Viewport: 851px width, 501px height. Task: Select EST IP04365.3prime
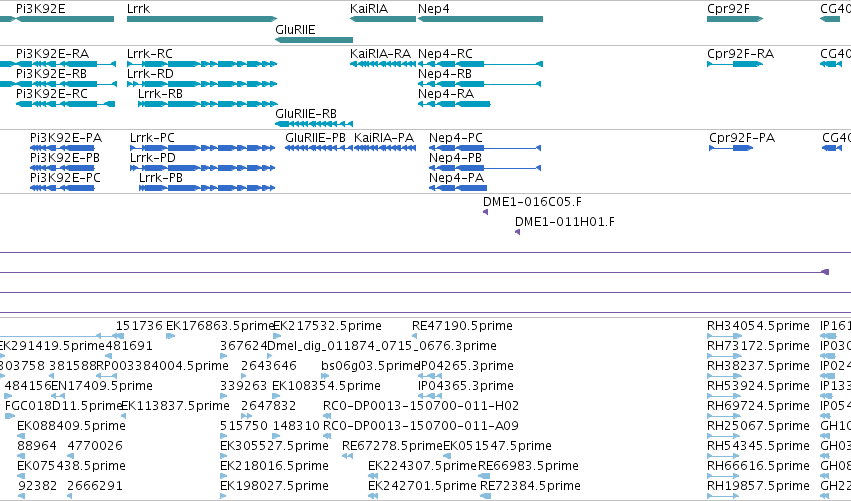429,396
